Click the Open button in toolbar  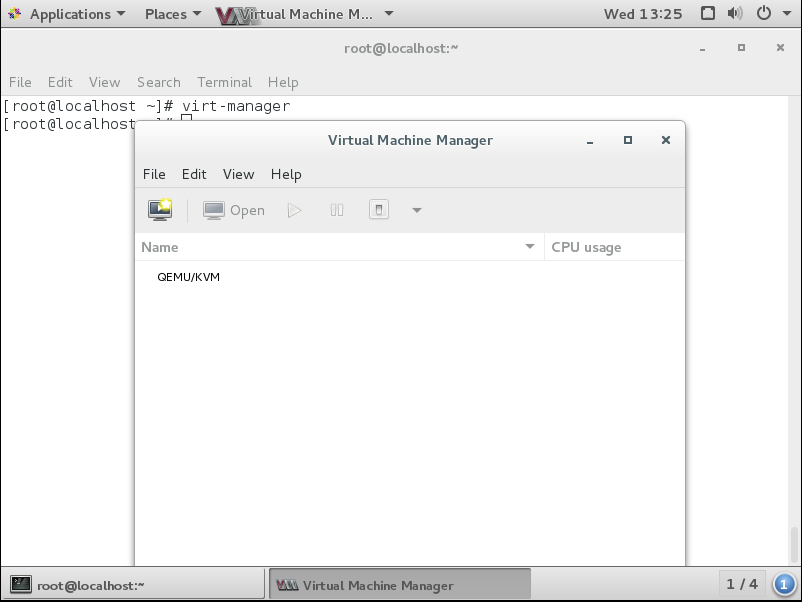[234, 210]
